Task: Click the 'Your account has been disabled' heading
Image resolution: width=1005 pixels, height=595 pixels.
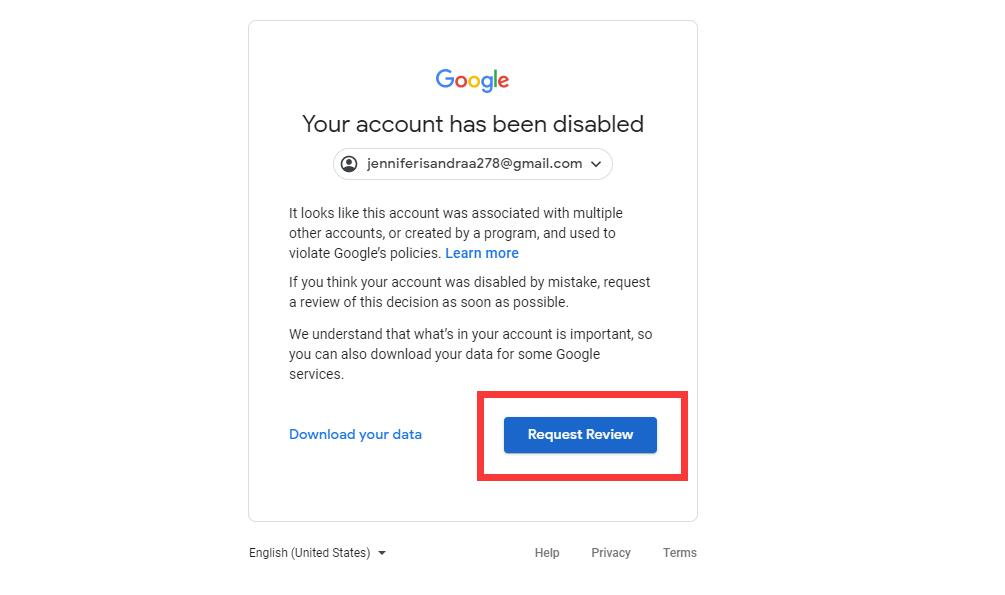Action: pyautogui.click(x=473, y=124)
